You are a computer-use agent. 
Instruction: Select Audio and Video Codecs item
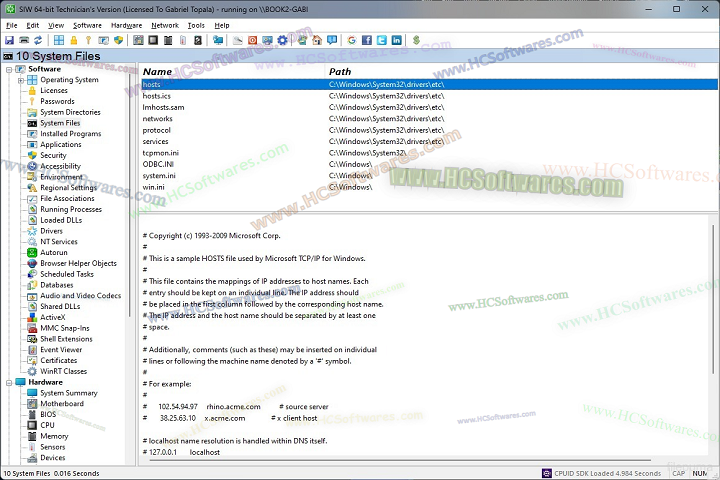click(81, 296)
